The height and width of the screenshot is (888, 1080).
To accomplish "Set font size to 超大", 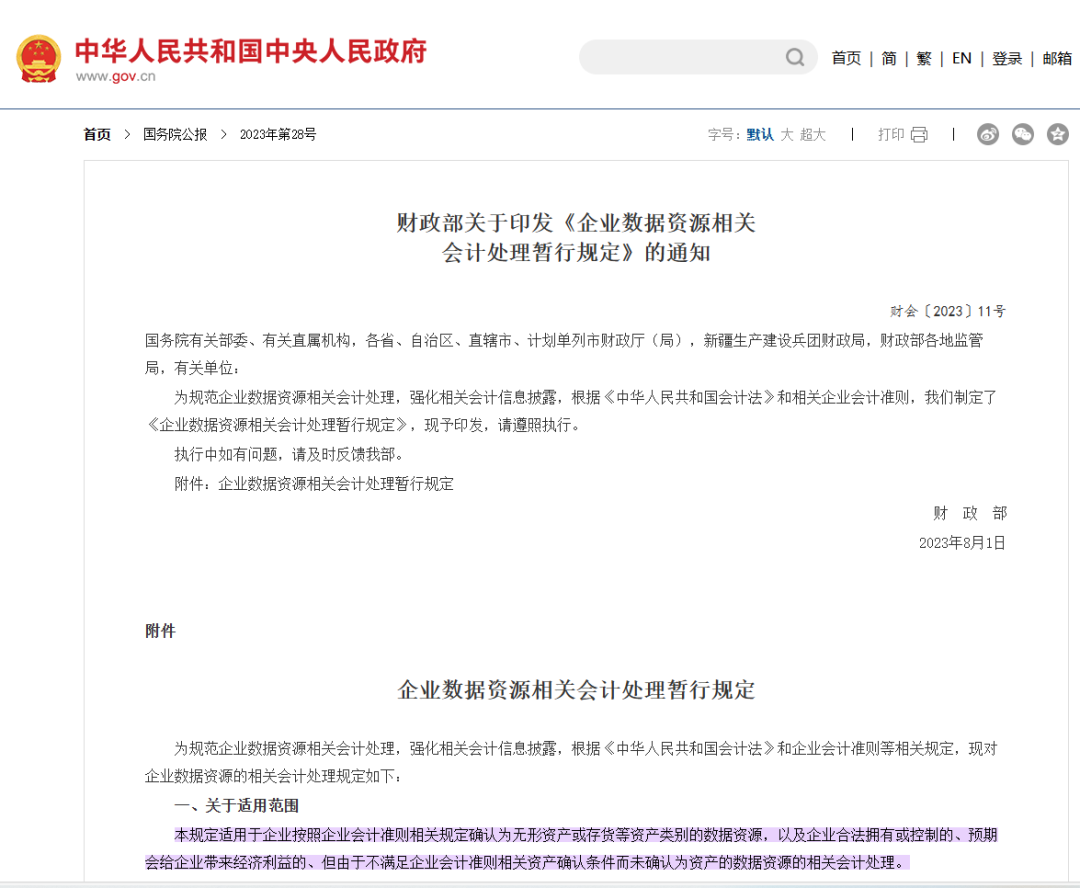I will [813, 134].
